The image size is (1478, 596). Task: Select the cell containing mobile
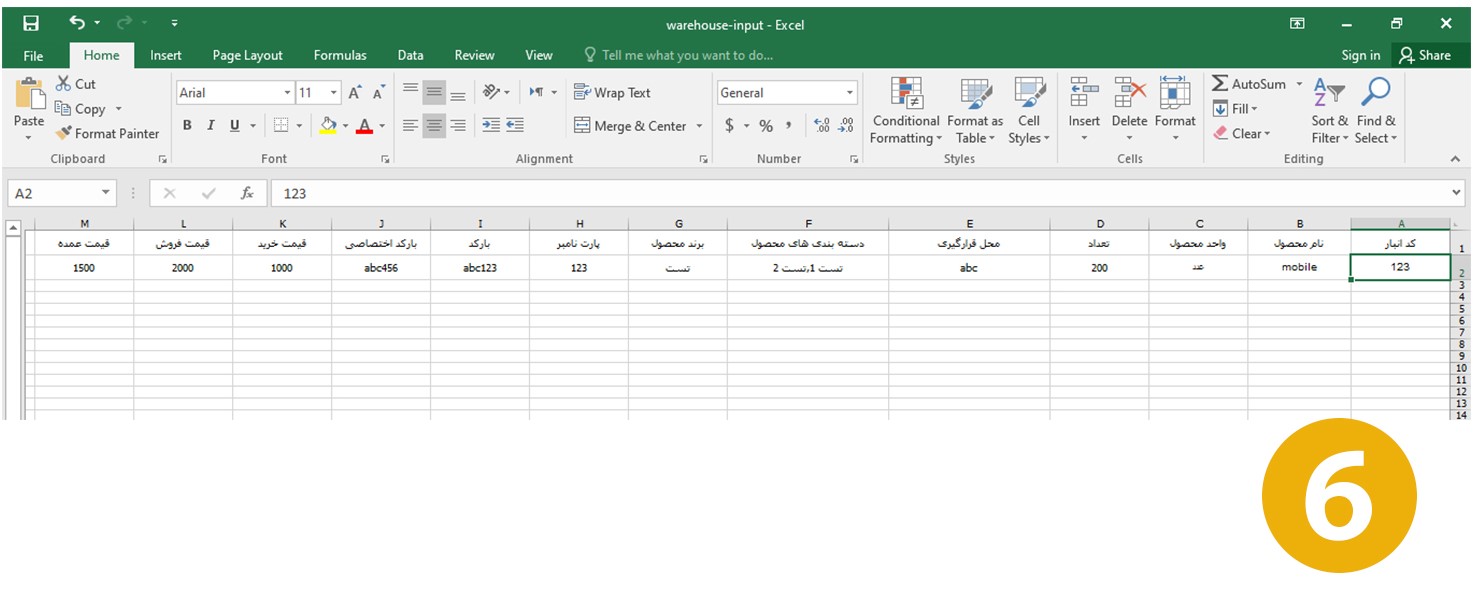1299,267
